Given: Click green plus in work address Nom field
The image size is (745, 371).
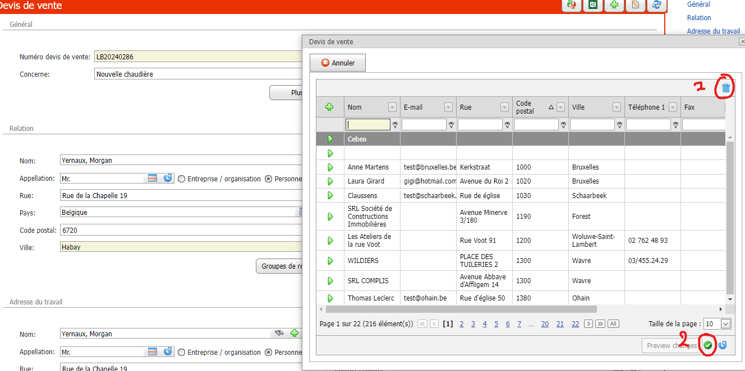Looking at the screenshot, I should coord(294,333).
